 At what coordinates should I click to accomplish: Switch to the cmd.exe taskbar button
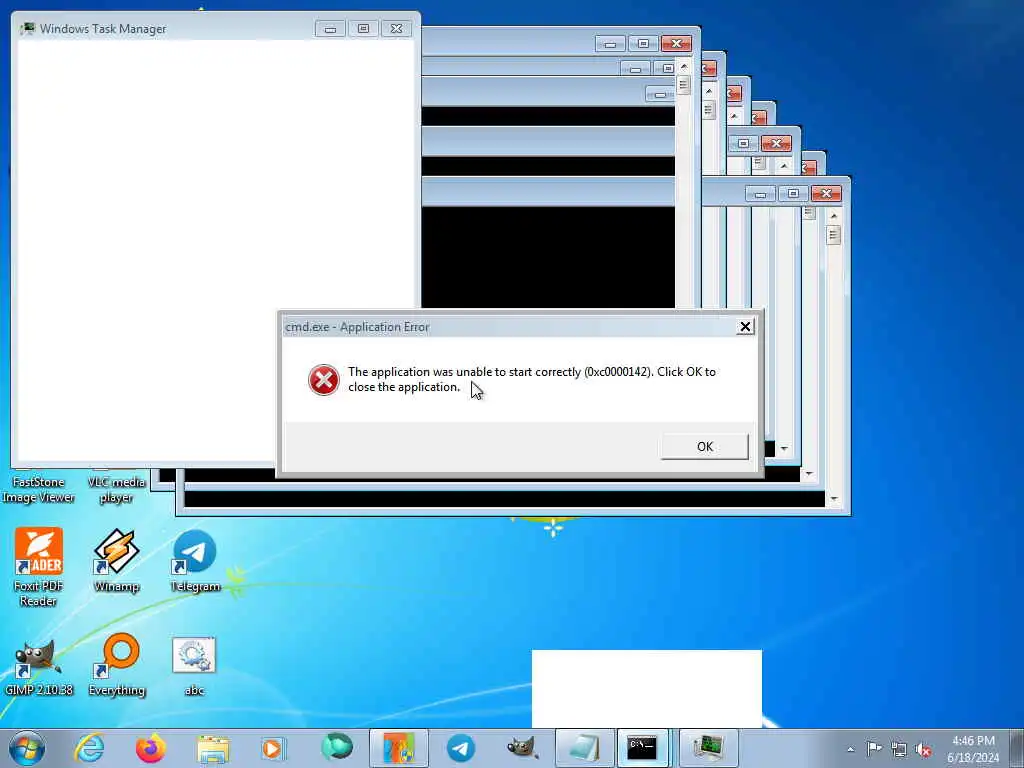(x=643, y=748)
